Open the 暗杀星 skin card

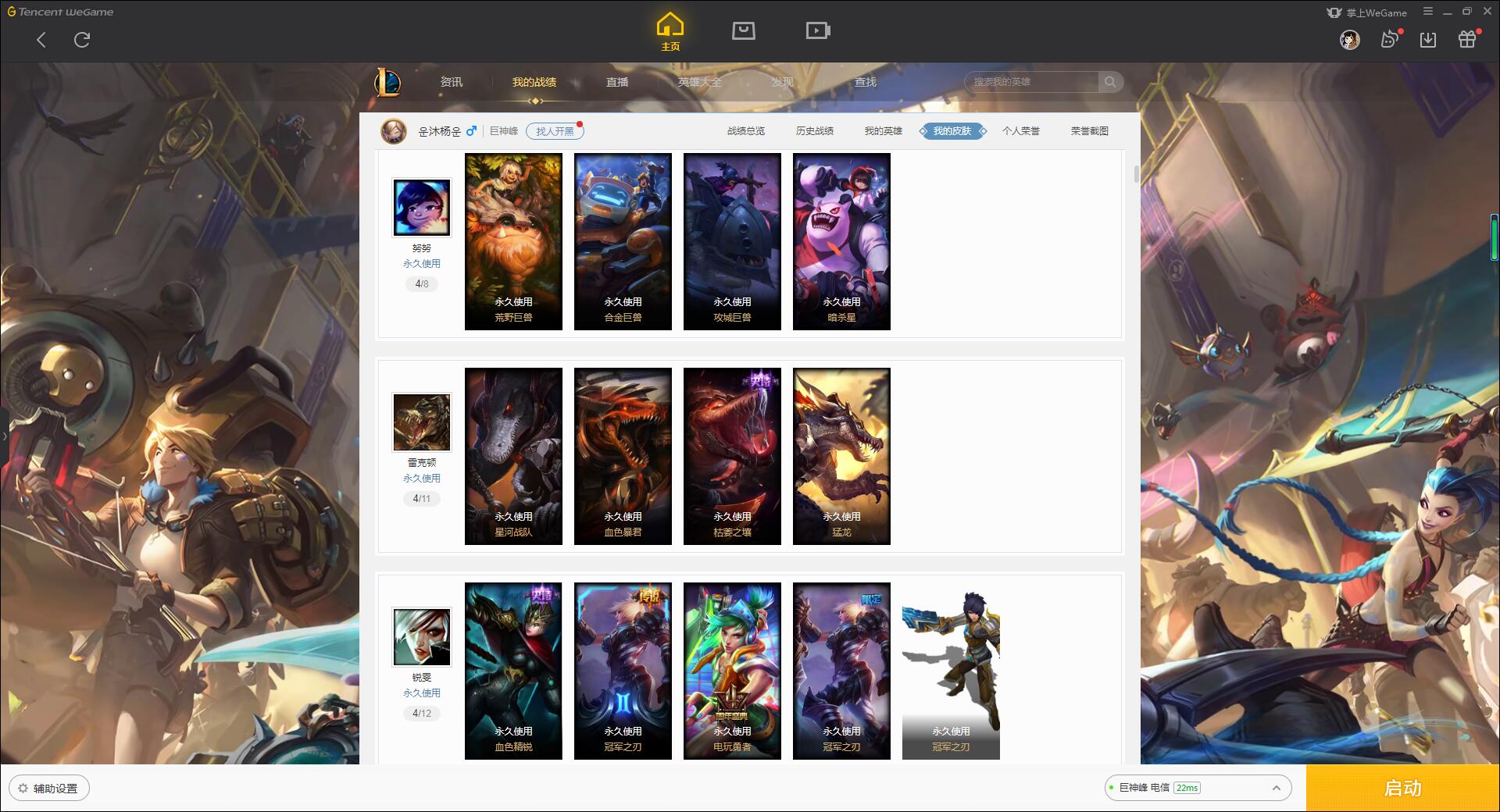[841, 241]
